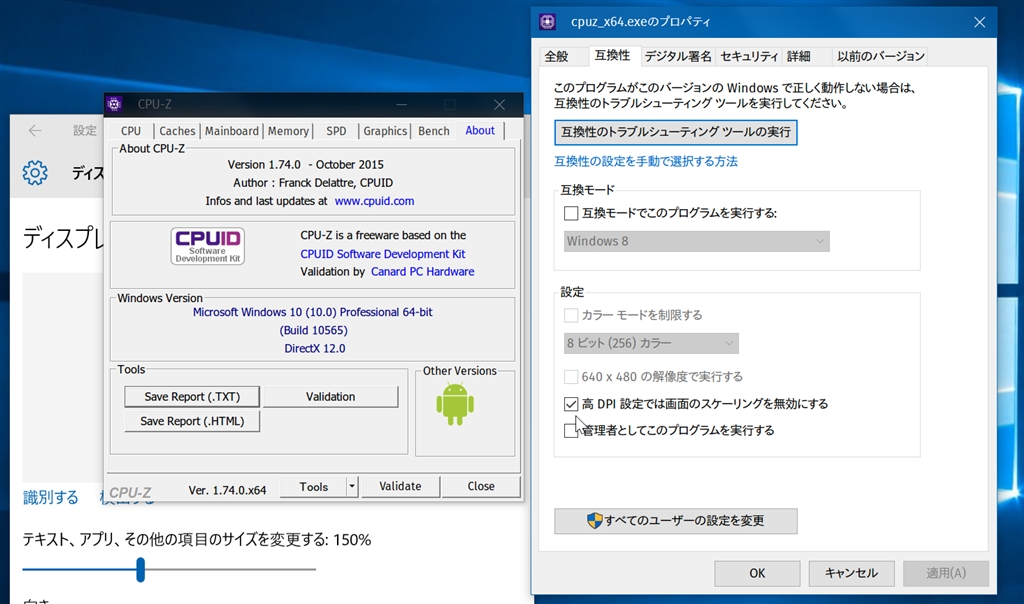Open the www.cpuid.com link
The image size is (1024, 604).
tap(374, 201)
